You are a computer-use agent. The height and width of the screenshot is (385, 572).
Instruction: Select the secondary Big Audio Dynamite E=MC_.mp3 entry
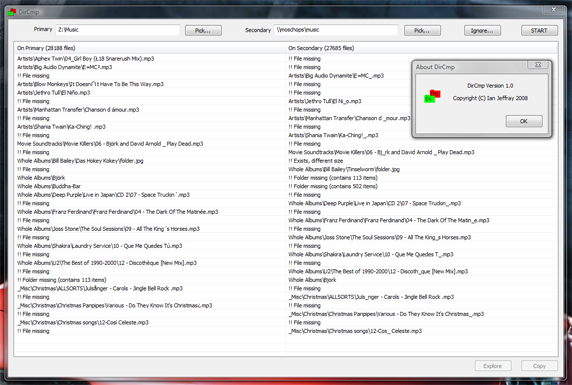[x=336, y=76]
